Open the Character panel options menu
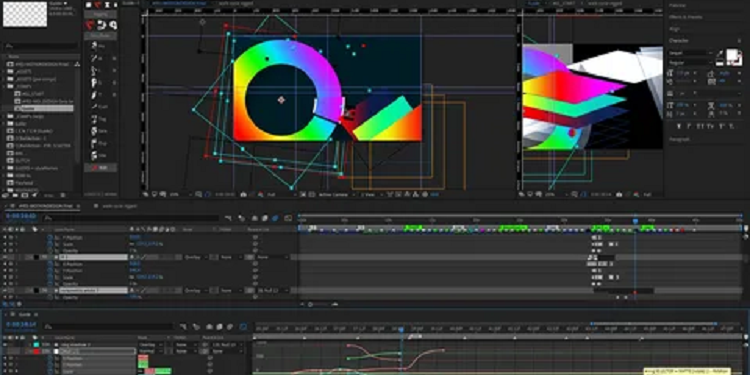 pos(739,41)
